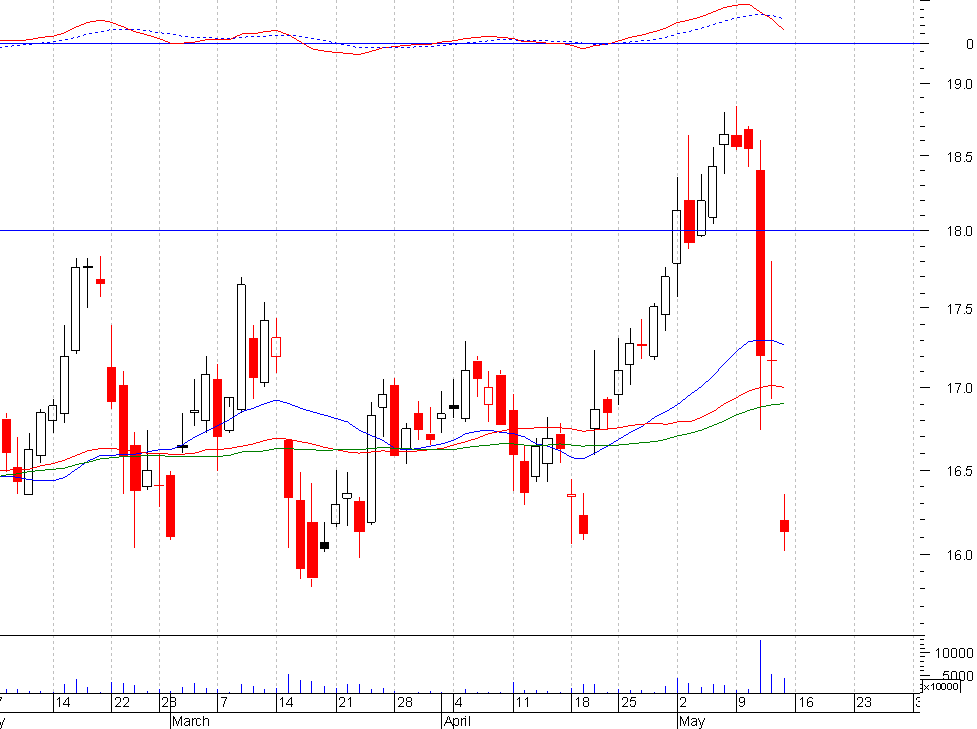Click the March month label

[x=191, y=721]
